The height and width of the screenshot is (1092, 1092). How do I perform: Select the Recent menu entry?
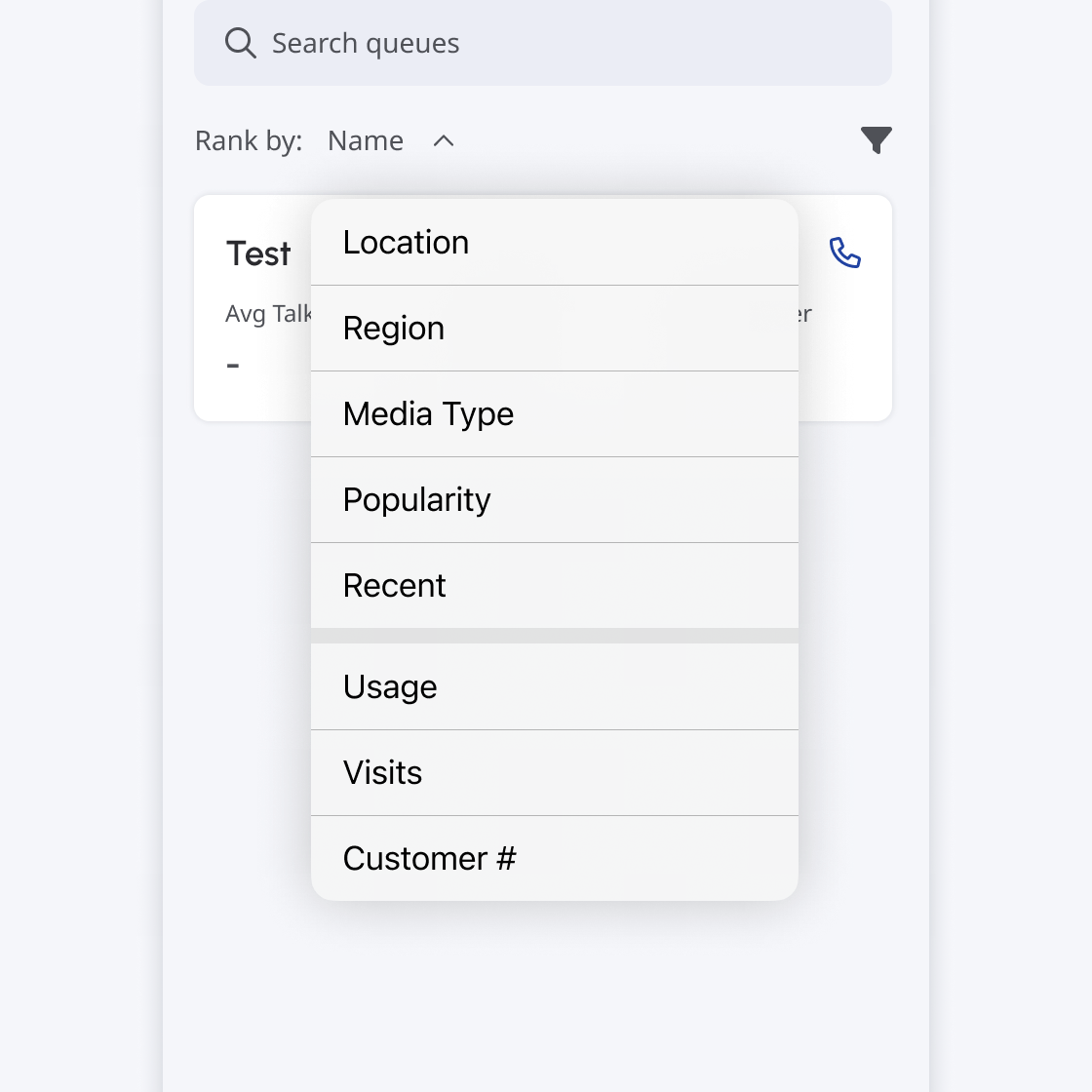click(x=554, y=586)
